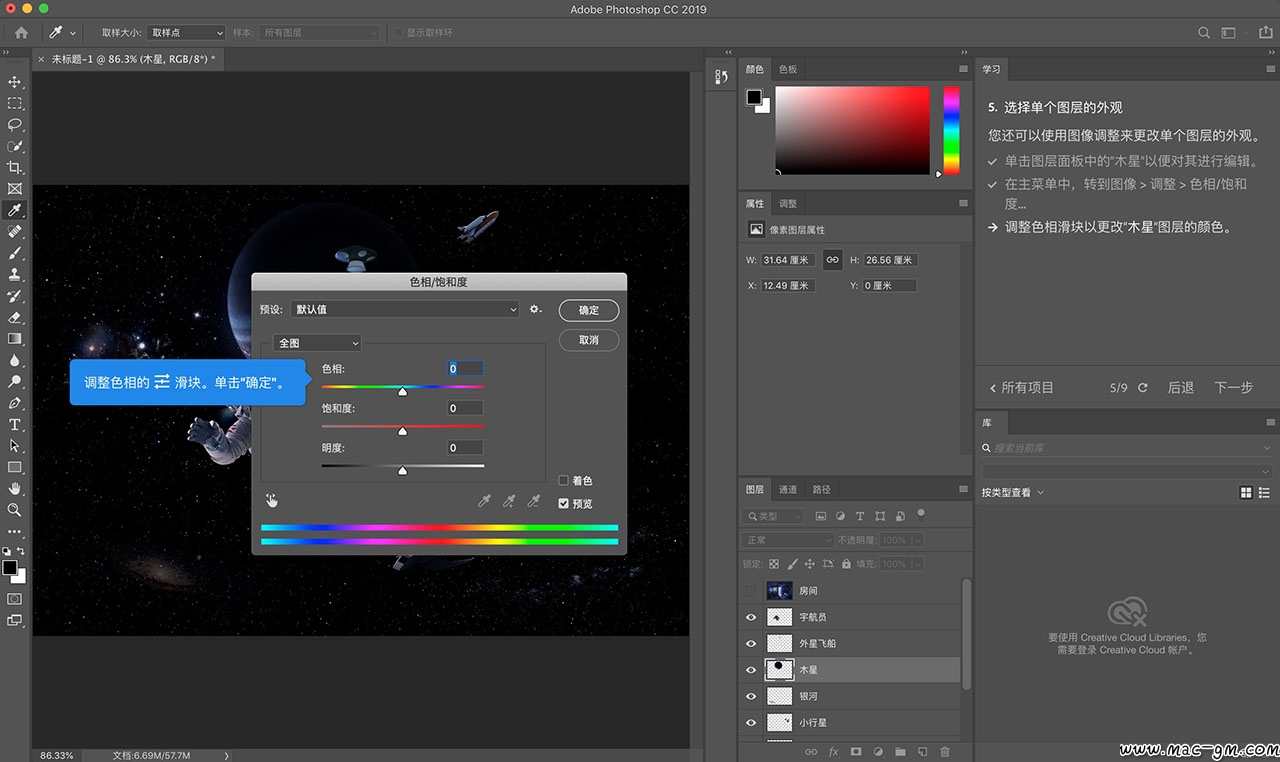This screenshot has width=1280, height=762.
Task: Hide the 小行星 layer
Action: [751, 722]
